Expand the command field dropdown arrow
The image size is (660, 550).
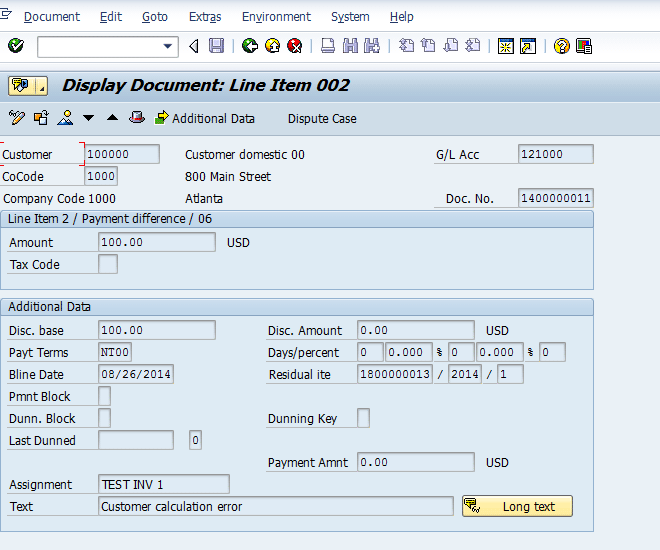(167, 47)
